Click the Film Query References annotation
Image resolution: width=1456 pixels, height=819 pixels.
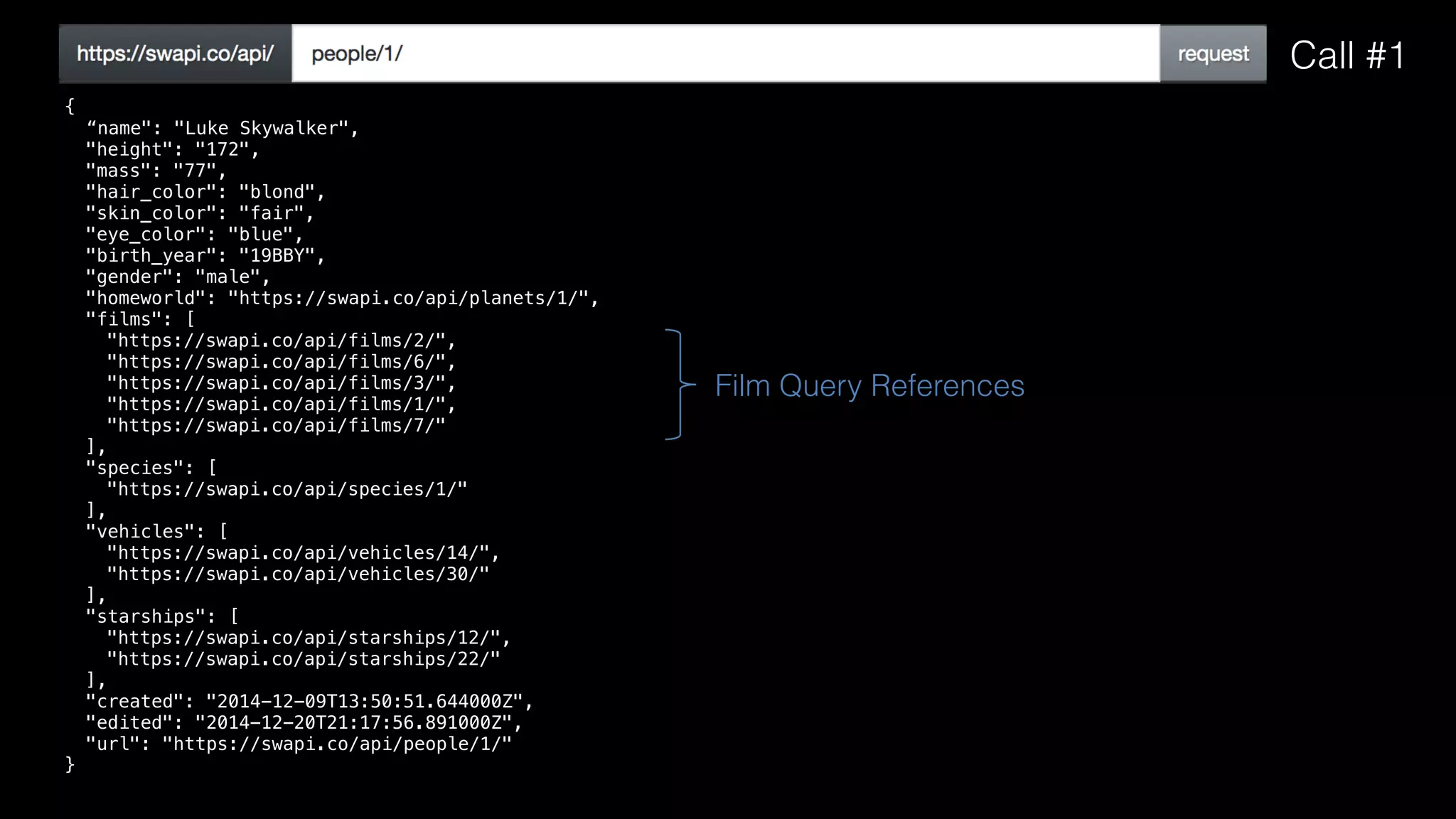click(x=869, y=386)
